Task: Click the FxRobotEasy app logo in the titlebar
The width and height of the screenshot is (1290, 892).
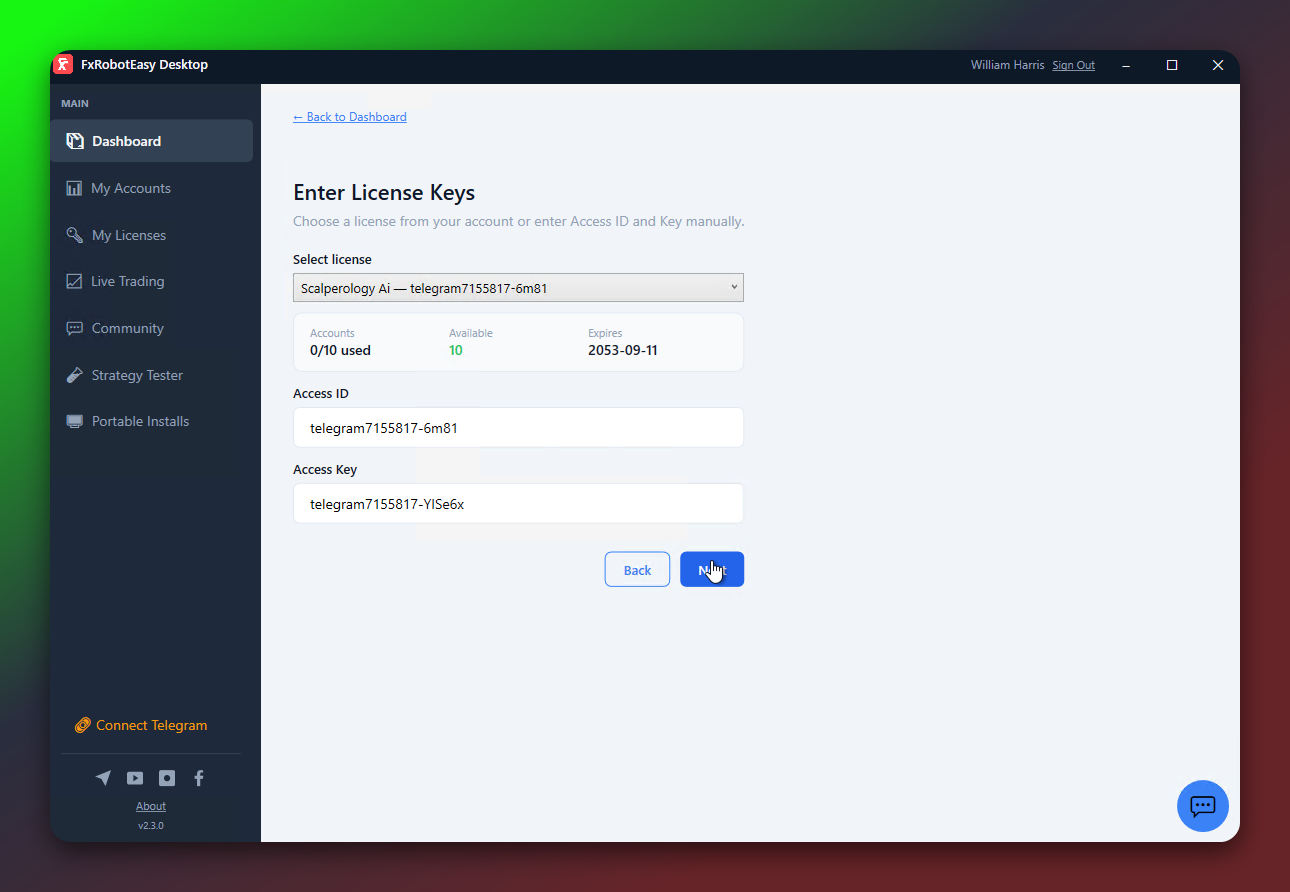Action: 63,64
